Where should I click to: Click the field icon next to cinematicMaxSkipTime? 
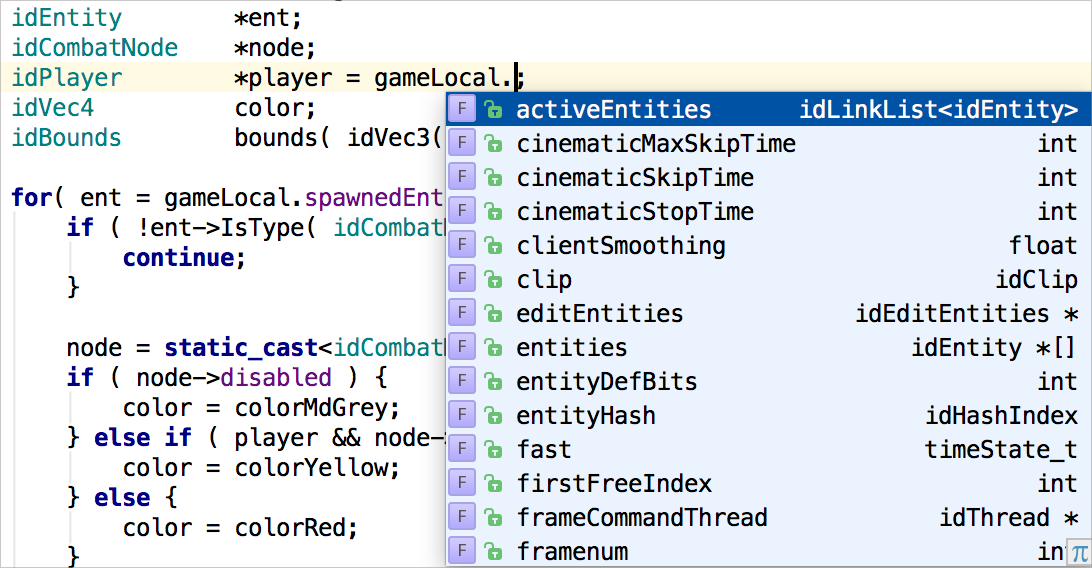461,144
